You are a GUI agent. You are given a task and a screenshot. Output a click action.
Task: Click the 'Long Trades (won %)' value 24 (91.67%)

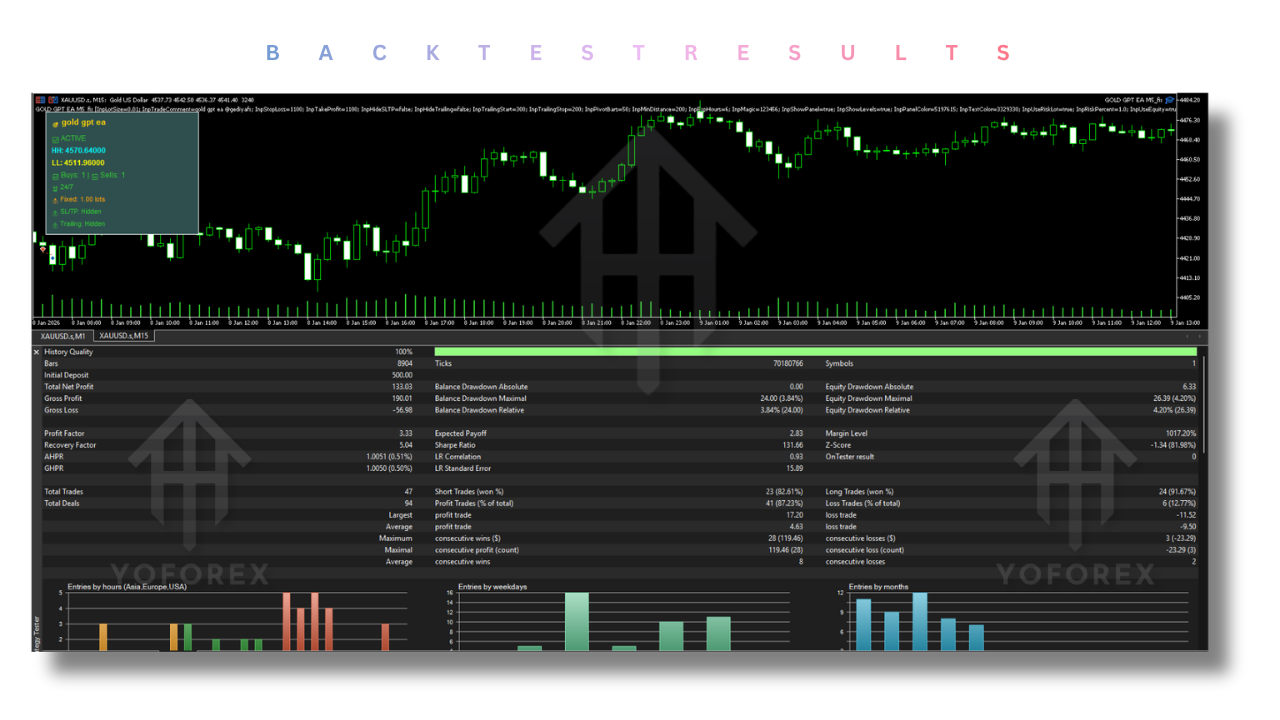[1176, 492]
